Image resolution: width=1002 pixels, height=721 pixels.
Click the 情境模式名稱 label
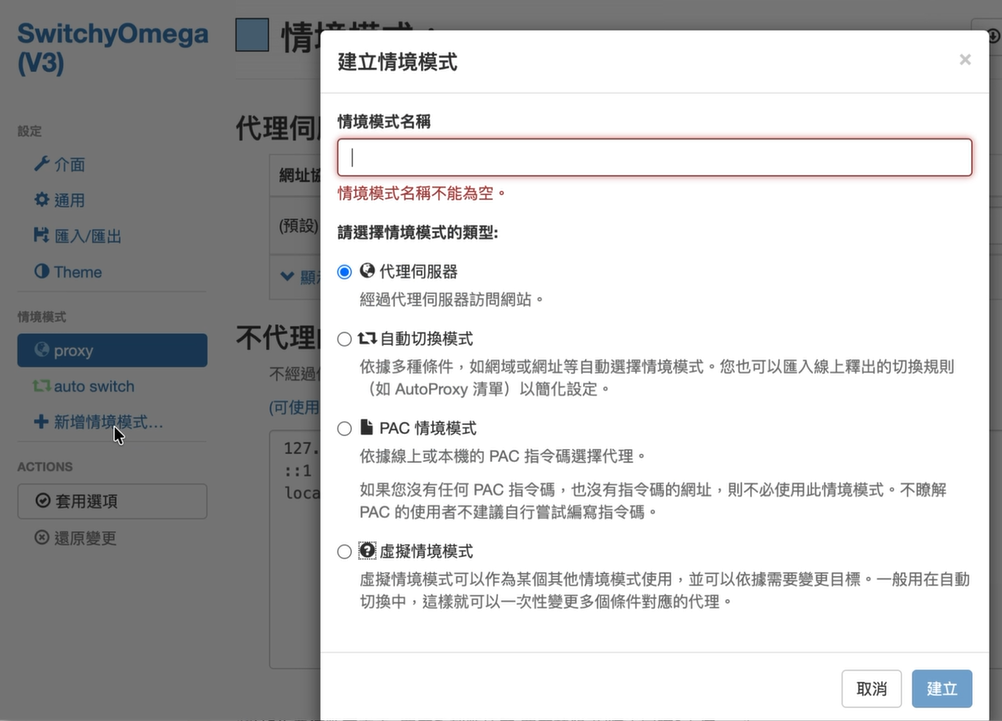click(384, 121)
